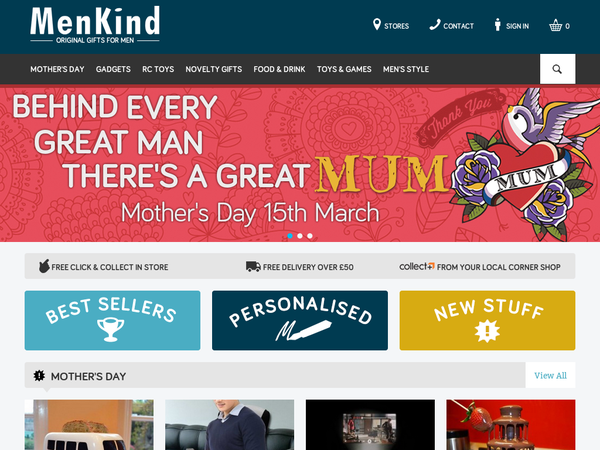Screen dimensions: 600x450
Task: Open the Gadgets menu
Action: [113, 69]
